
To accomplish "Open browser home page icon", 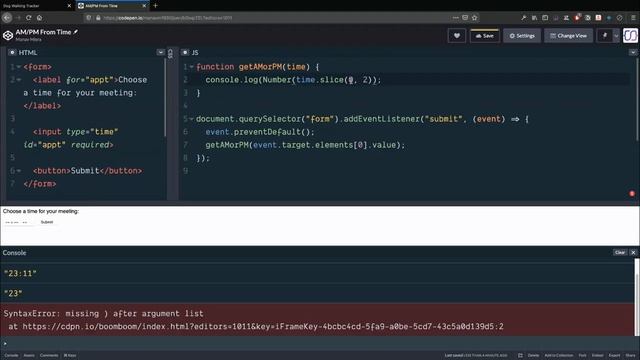I will [x=40, y=18].
